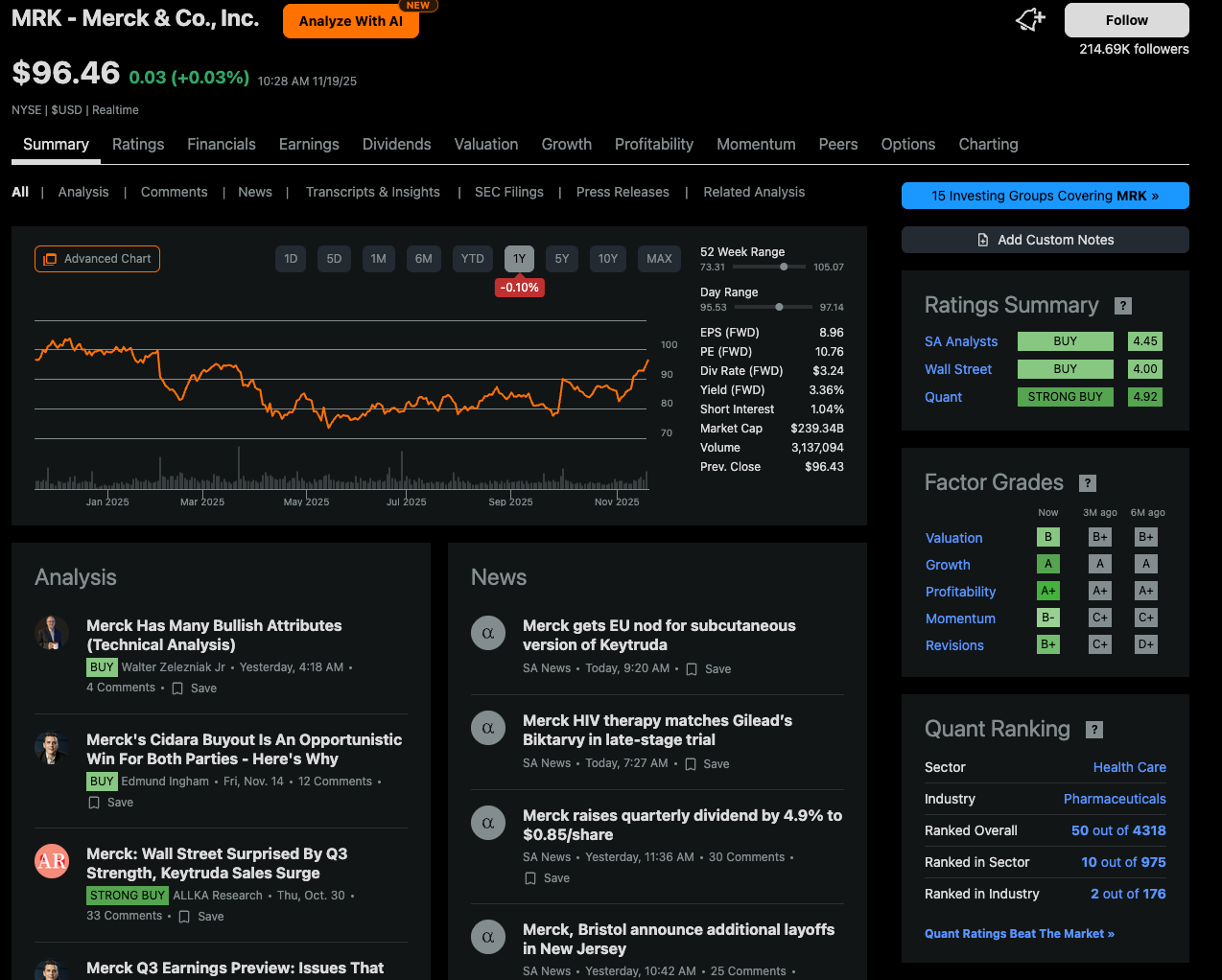The image size is (1222, 980).
Task: Click Profitability A+ now grade badge
Action: coord(1048,591)
